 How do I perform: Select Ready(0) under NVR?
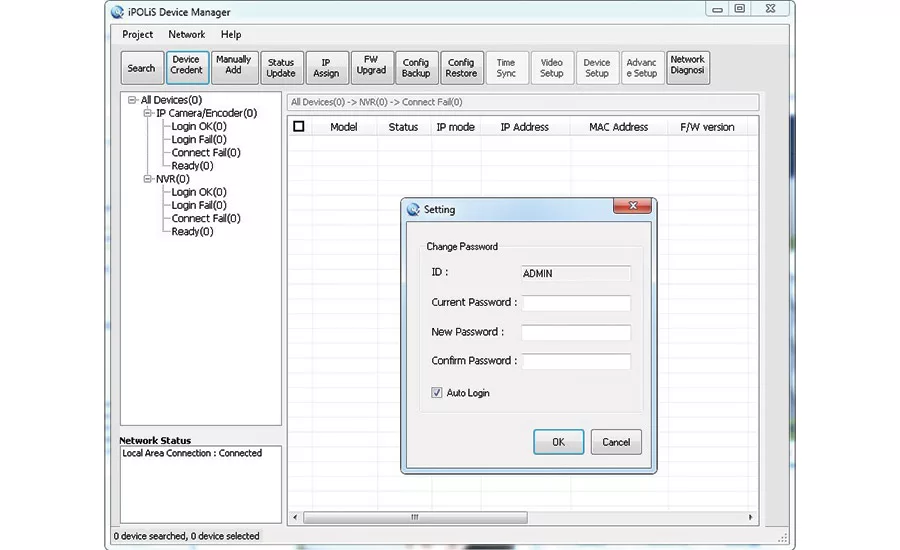[x=192, y=232]
